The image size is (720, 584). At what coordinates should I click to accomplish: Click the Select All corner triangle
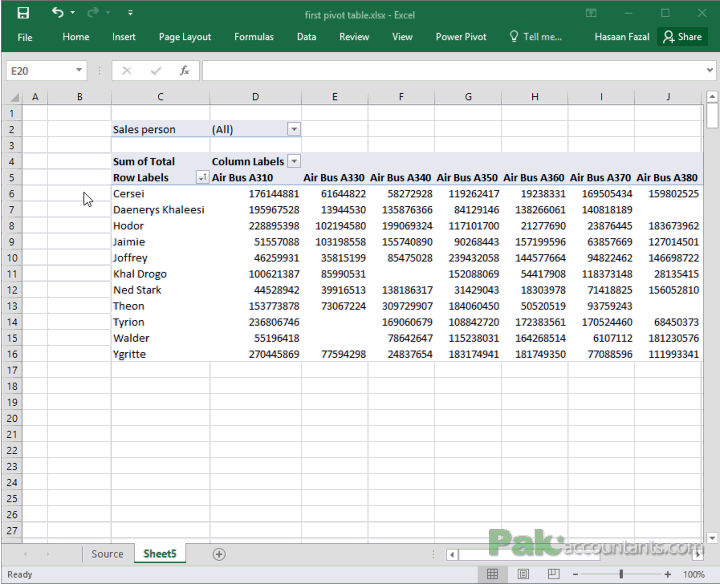(14, 97)
